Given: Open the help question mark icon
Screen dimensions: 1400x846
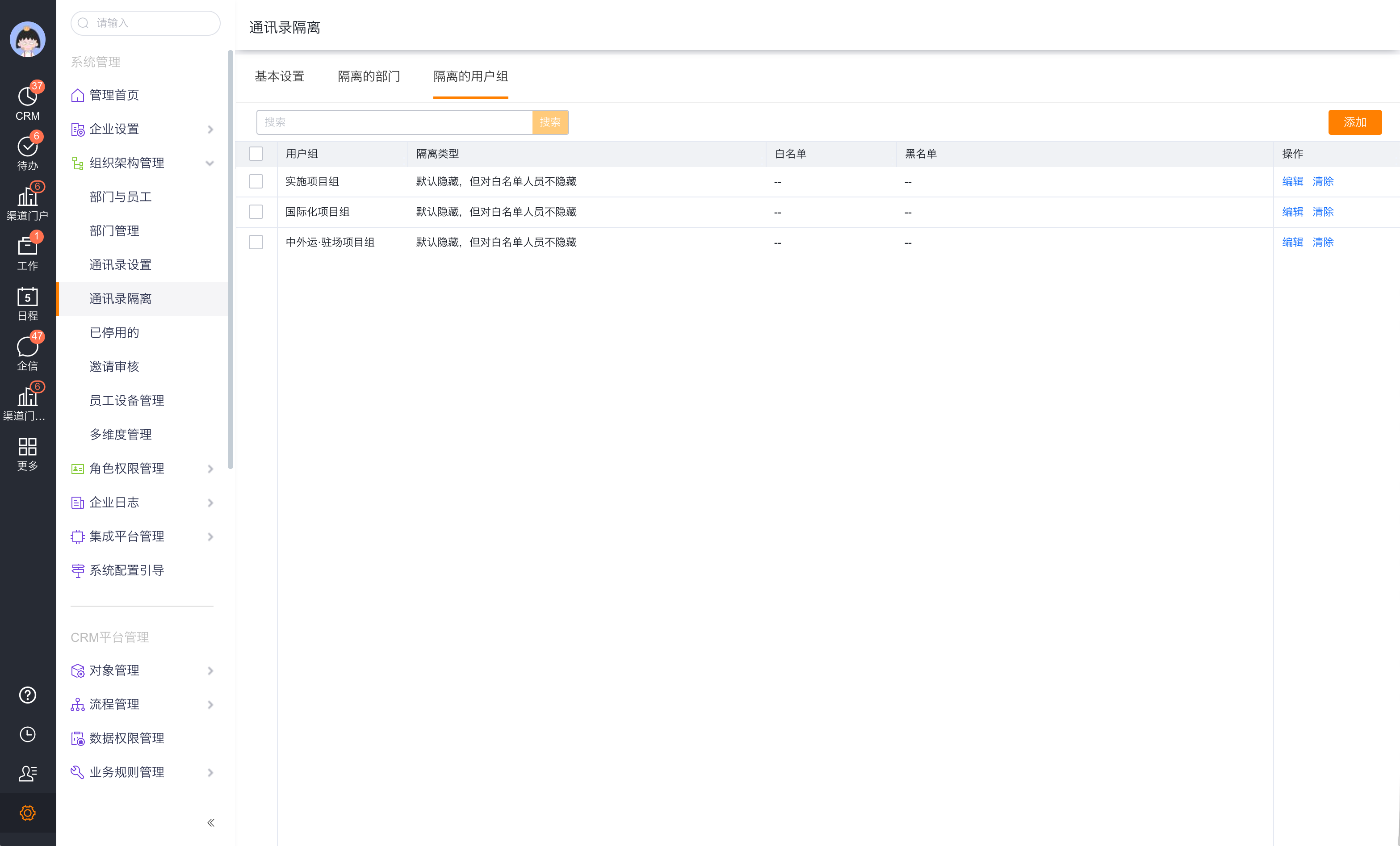Looking at the screenshot, I should click(x=27, y=695).
